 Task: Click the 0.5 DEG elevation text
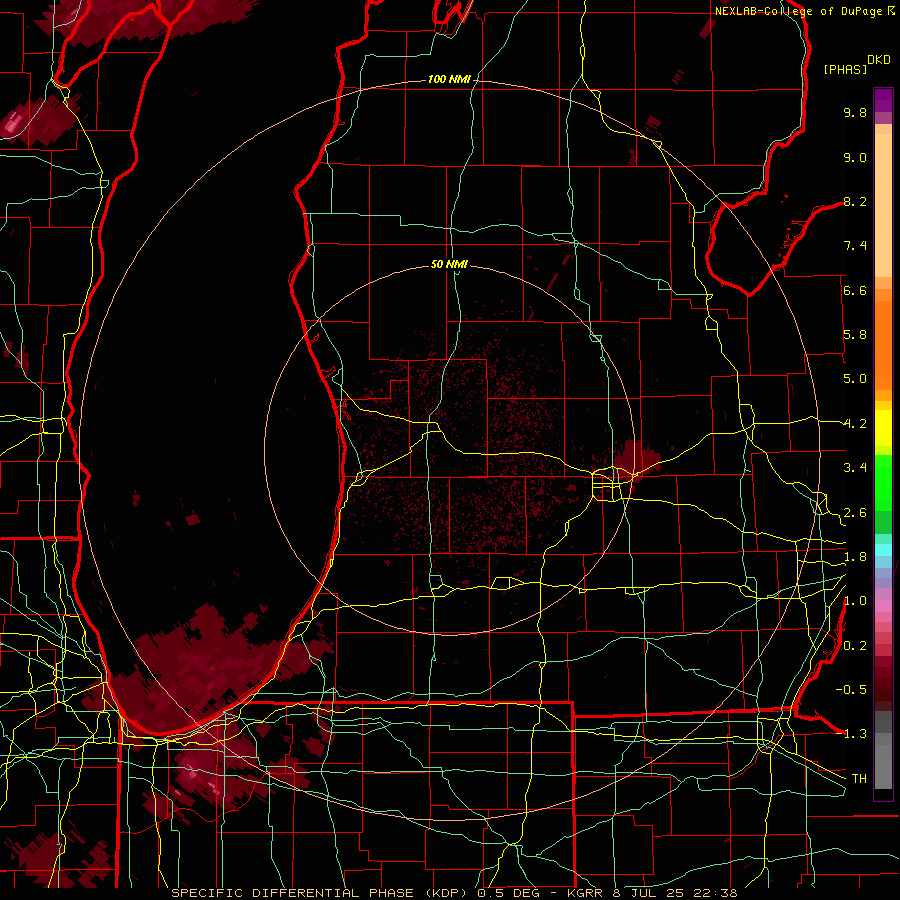(509, 893)
